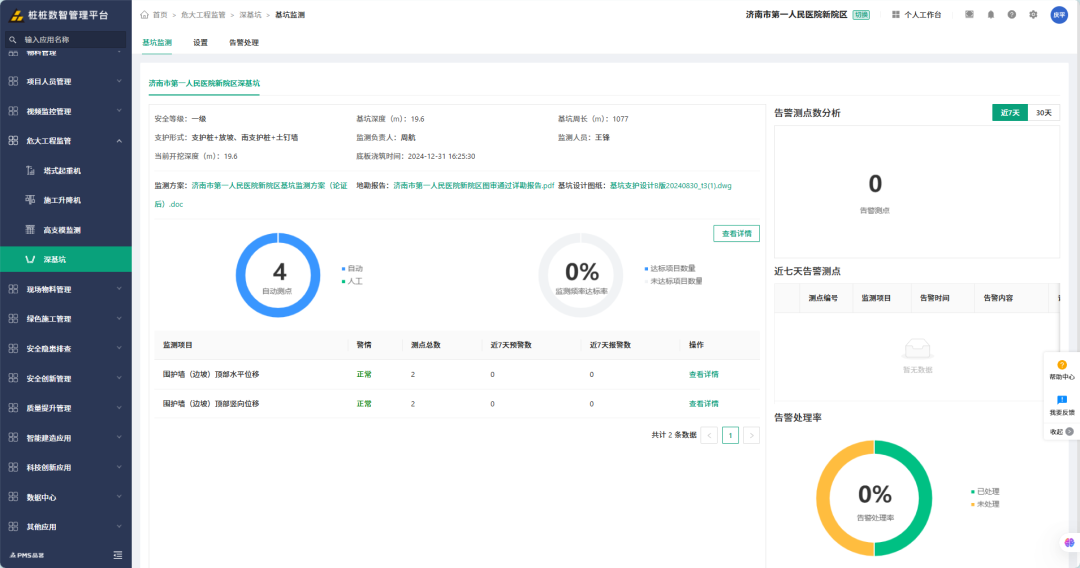The image size is (1080, 568).
Task: Toggle the 人工 legend item
Action: click(x=352, y=281)
